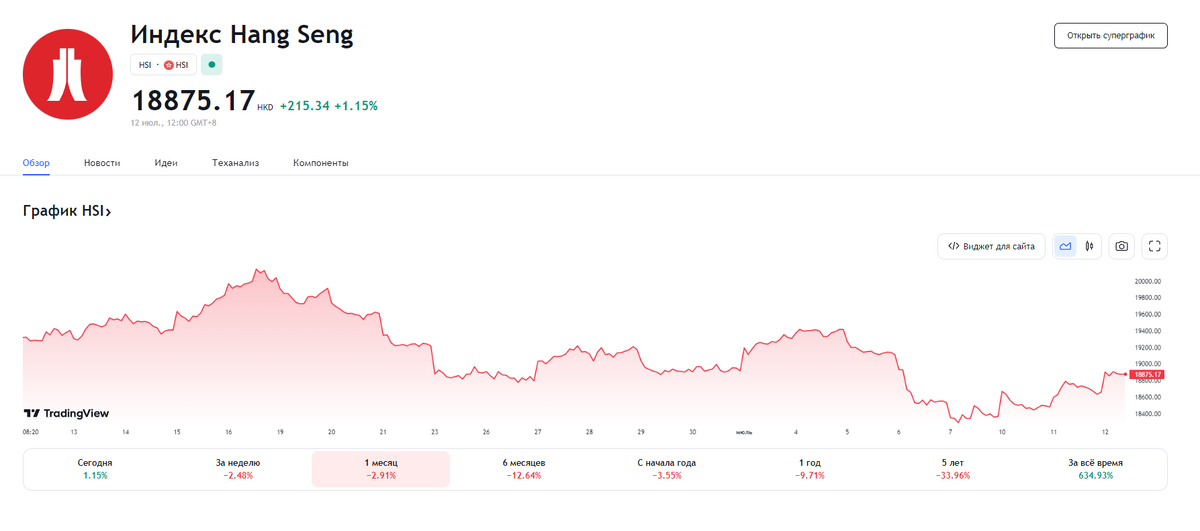Select the '6 месяцев' time range
The image size is (1200, 531).
point(523,469)
